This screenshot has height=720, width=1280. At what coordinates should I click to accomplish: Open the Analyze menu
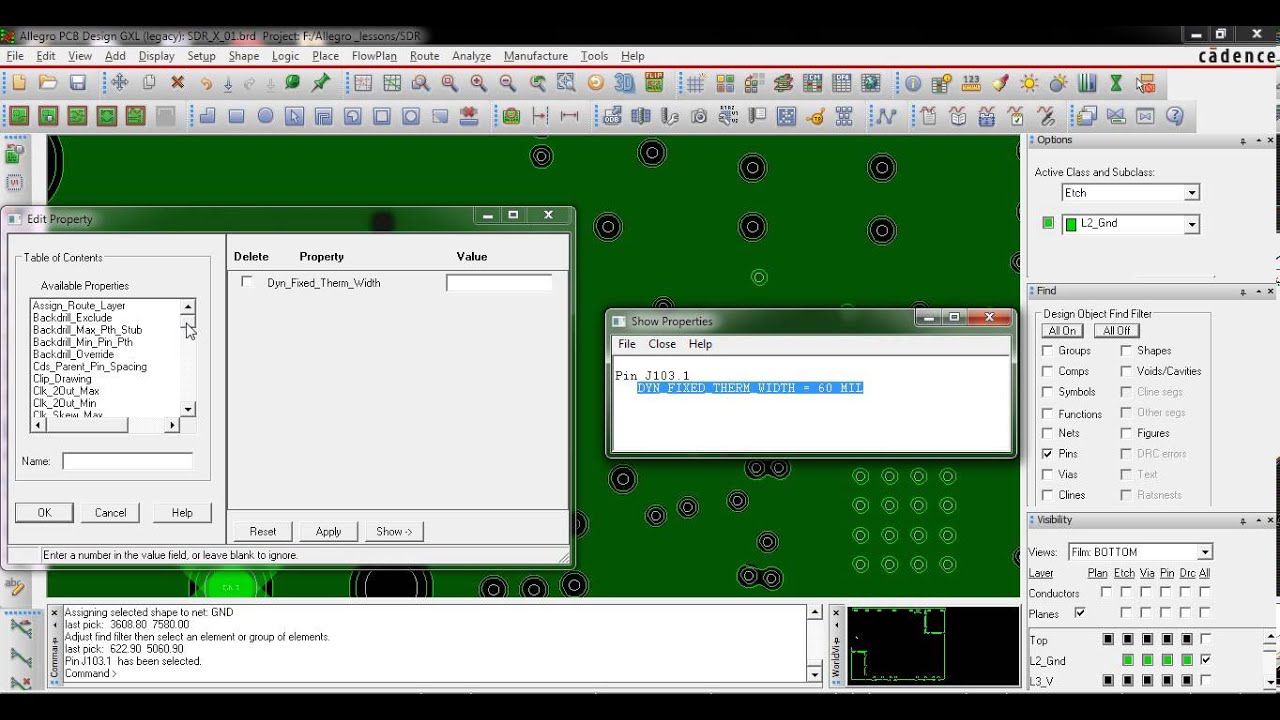(x=471, y=56)
